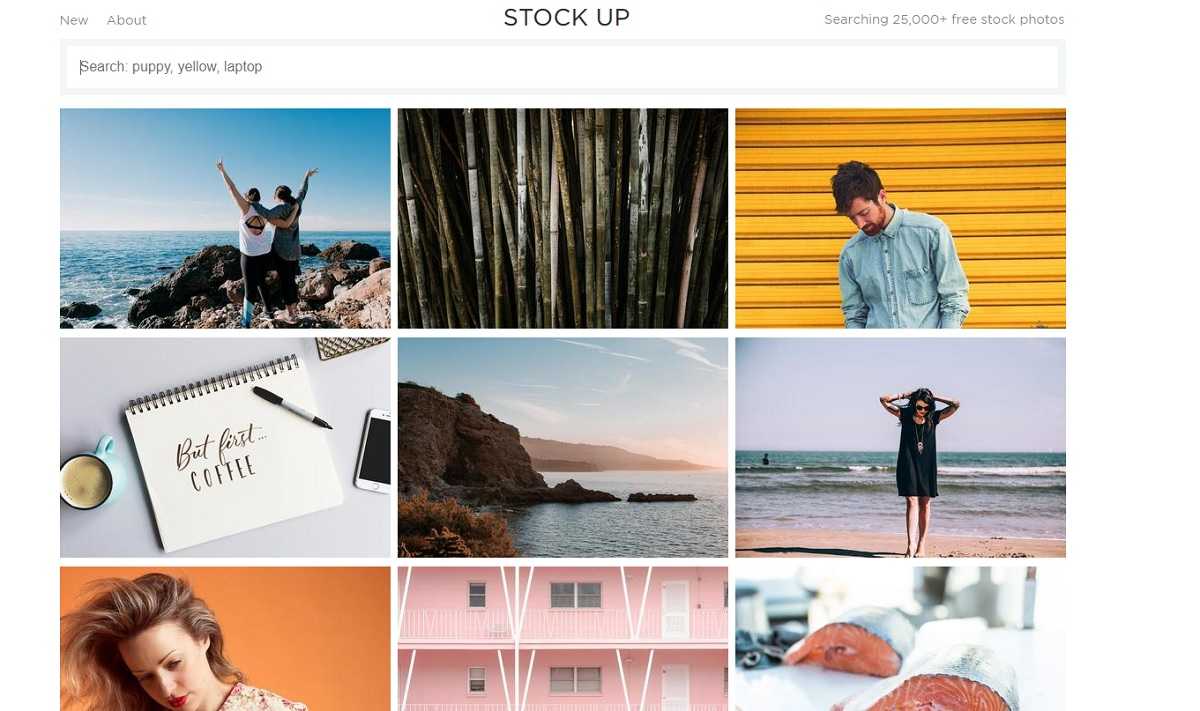Click the distant swimmer in the beach photo

(765, 460)
